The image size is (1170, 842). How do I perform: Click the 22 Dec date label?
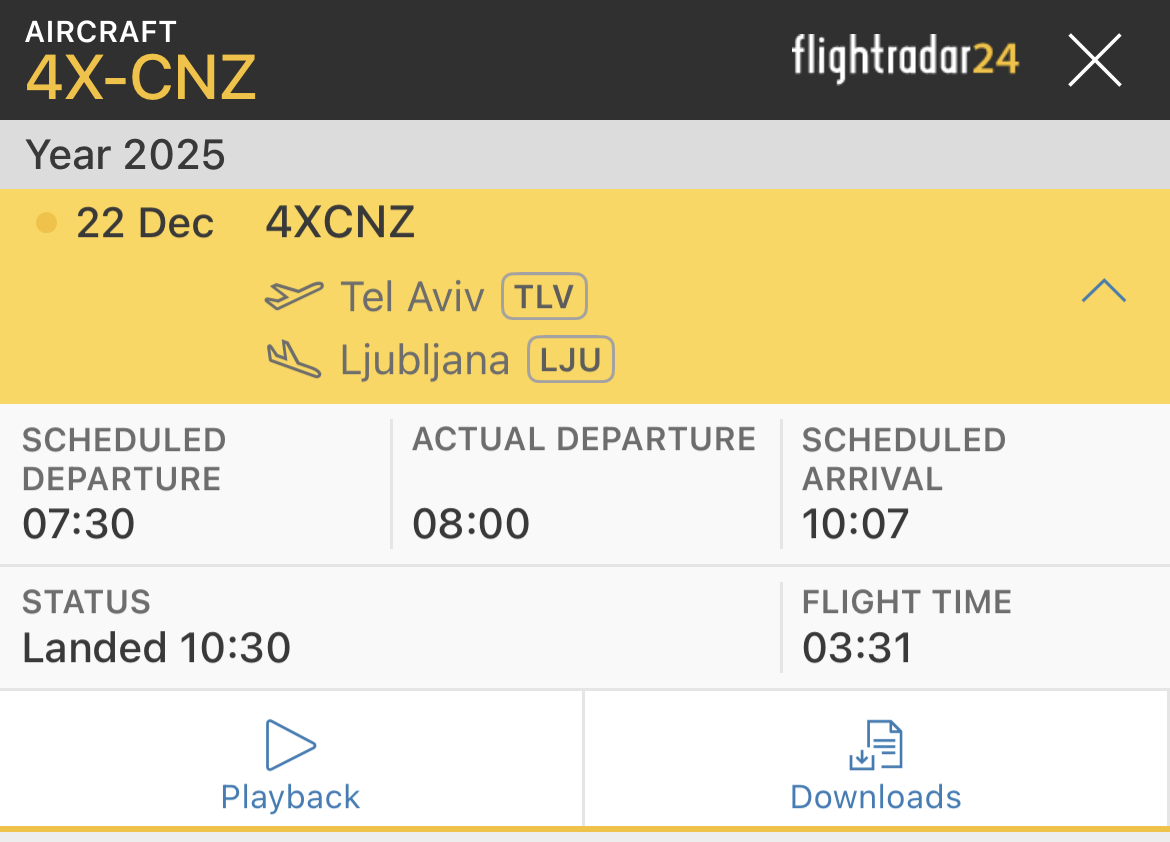[x=145, y=223]
